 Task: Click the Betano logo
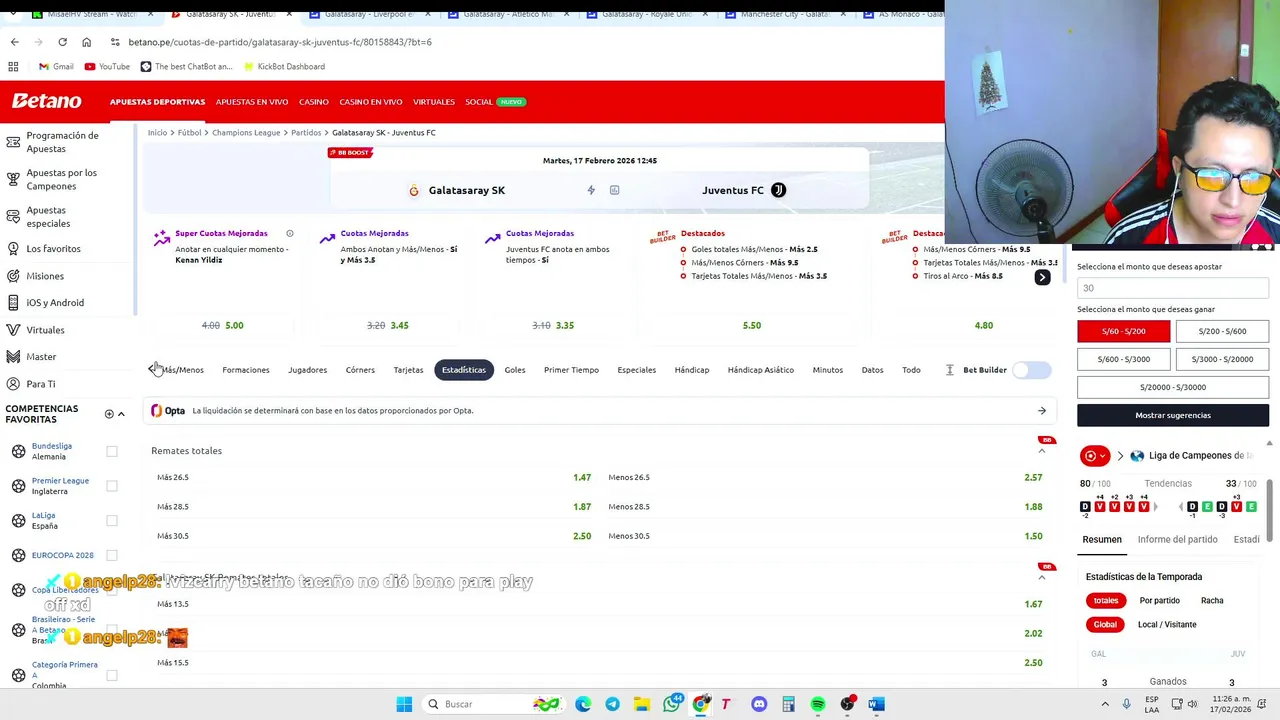pyautogui.click(x=46, y=101)
